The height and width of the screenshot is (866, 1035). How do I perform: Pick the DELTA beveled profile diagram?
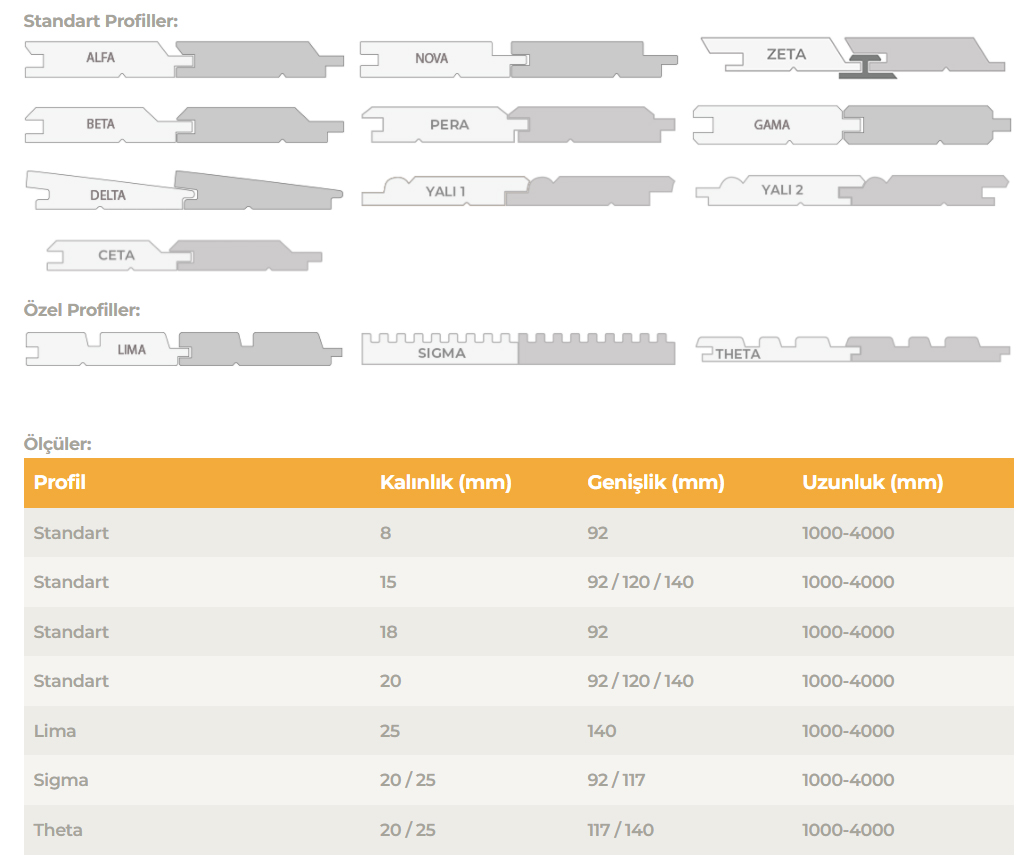[x=184, y=190]
